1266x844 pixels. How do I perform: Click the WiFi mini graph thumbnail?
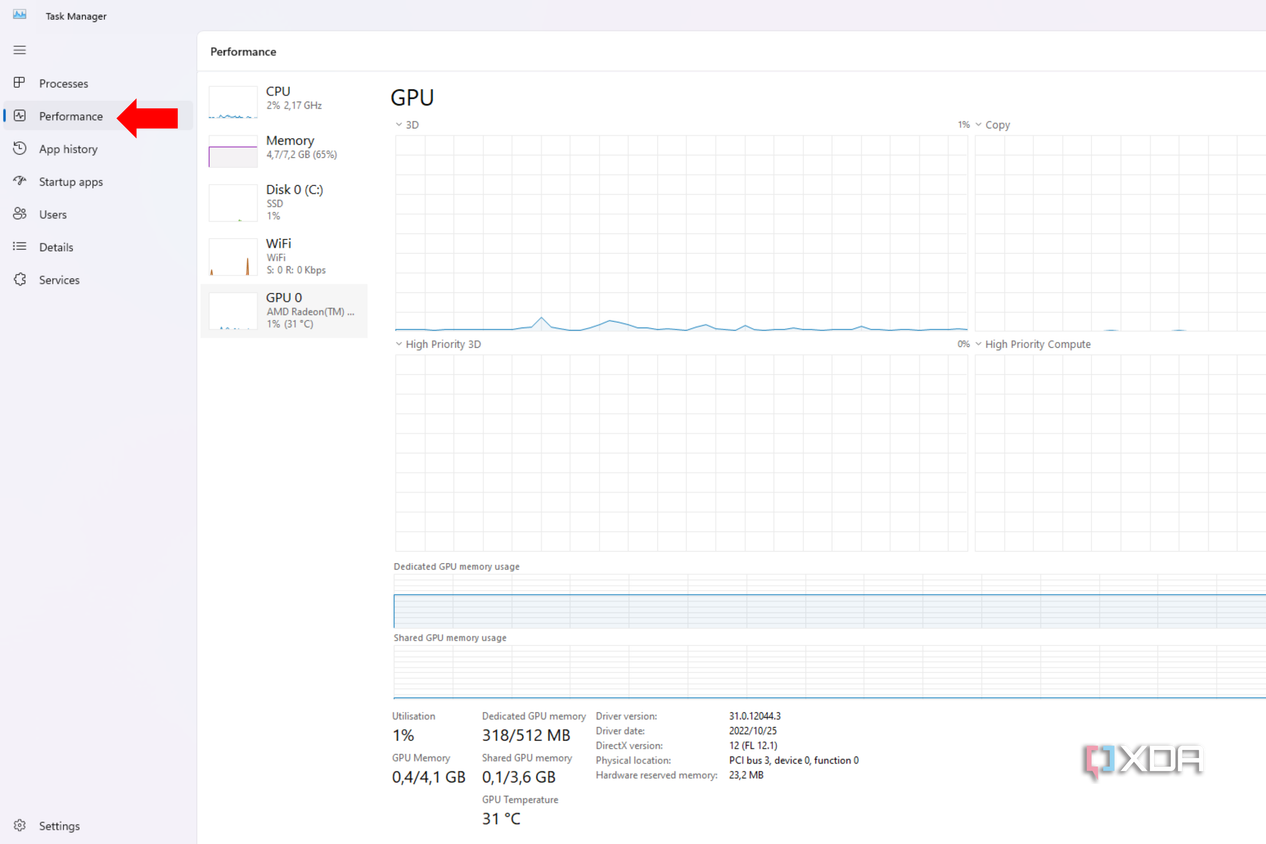click(233, 257)
